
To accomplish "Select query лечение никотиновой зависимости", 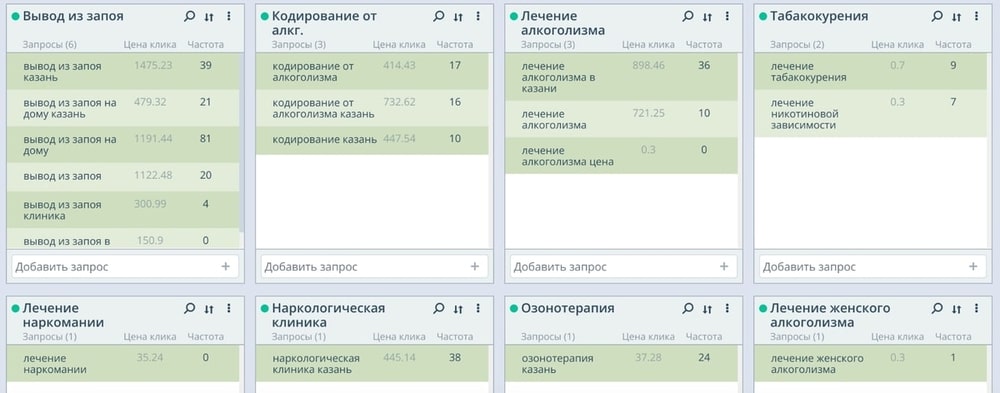I will pos(871,114).
